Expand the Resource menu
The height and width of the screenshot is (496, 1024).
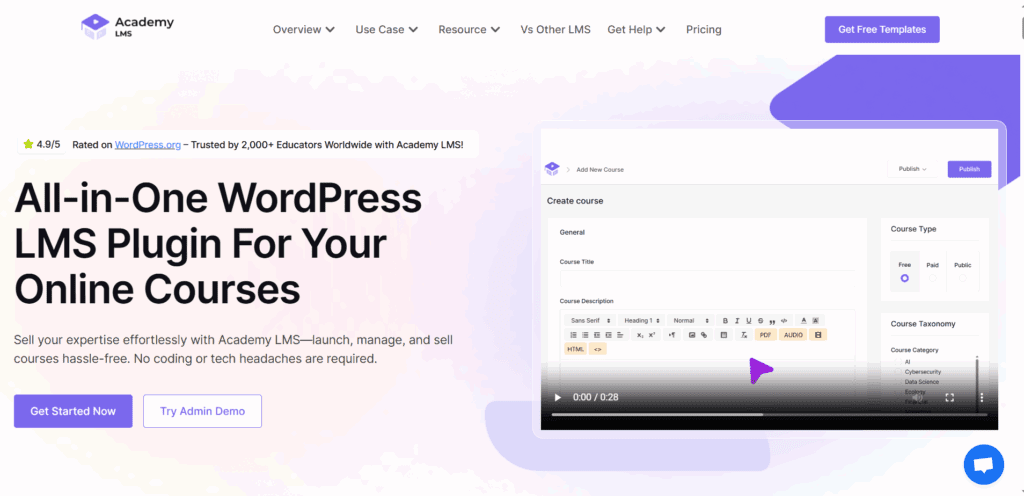(469, 29)
